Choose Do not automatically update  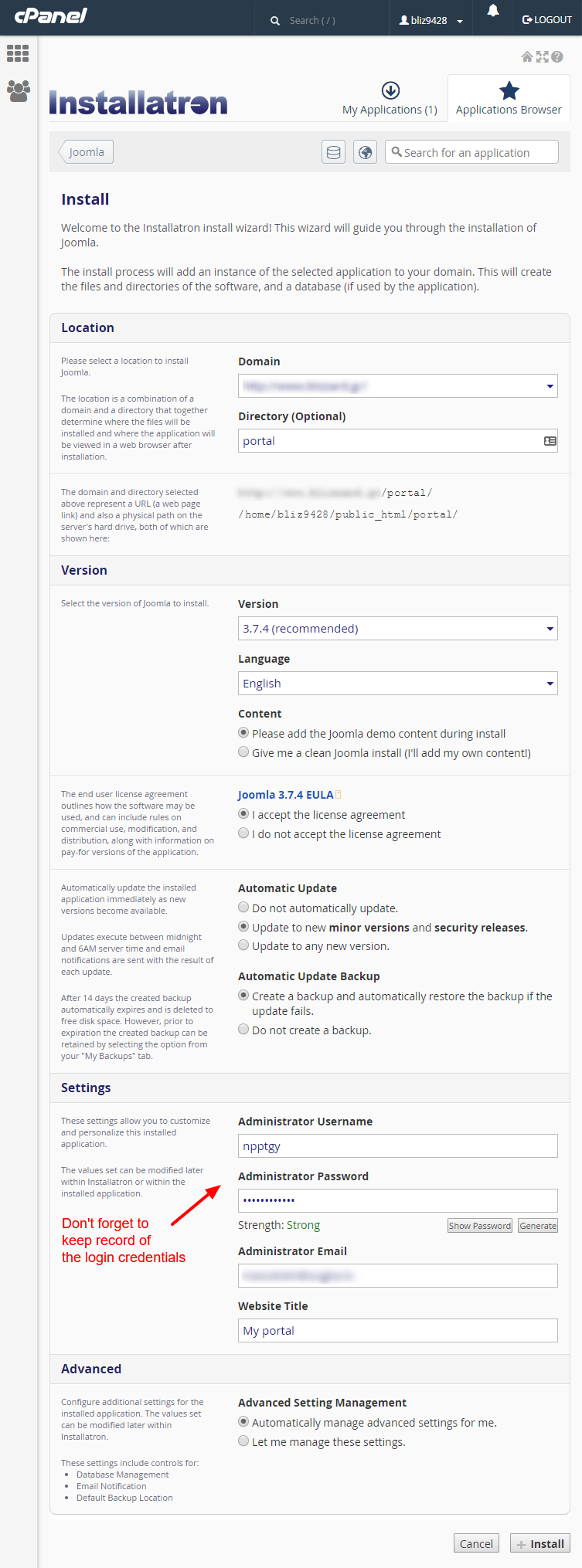[243, 908]
